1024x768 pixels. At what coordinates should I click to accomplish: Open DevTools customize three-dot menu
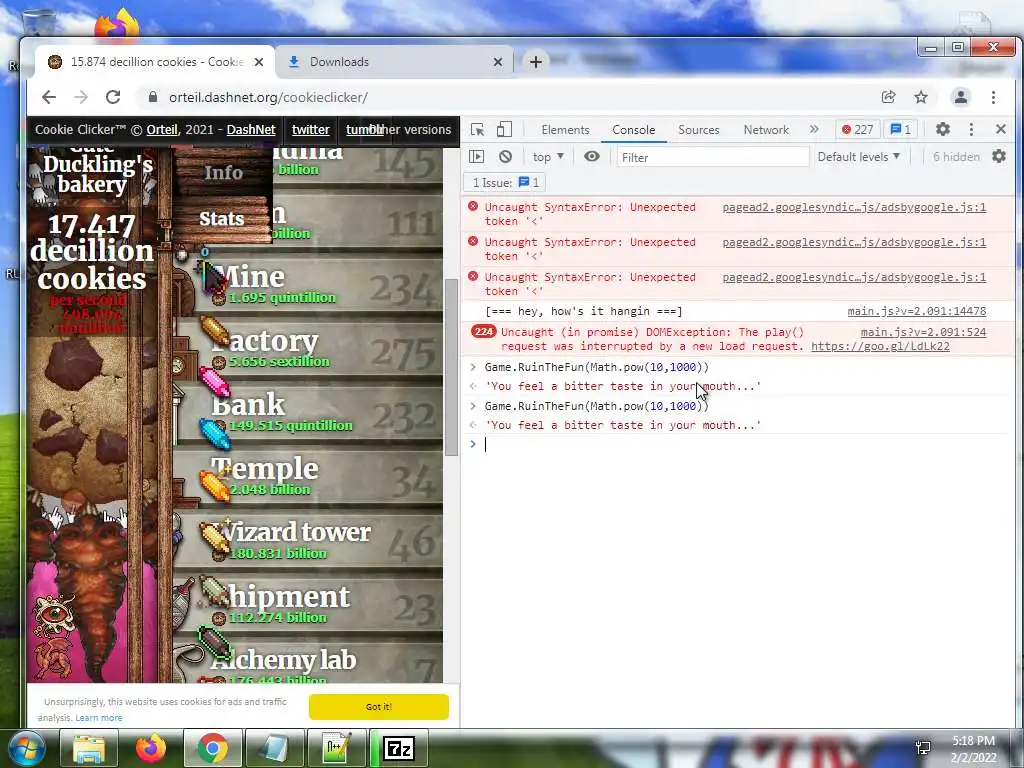(x=971, y=129)
